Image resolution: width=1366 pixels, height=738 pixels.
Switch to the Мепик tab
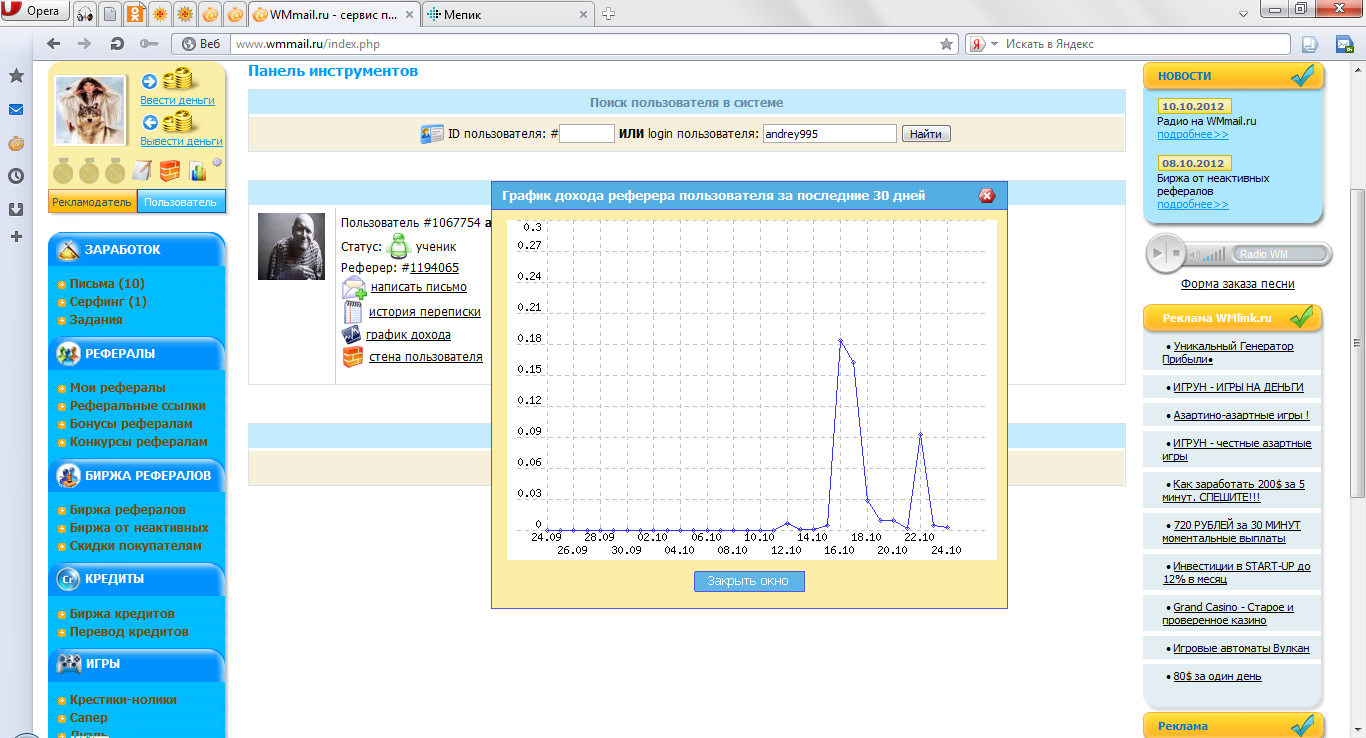[507, 14]
